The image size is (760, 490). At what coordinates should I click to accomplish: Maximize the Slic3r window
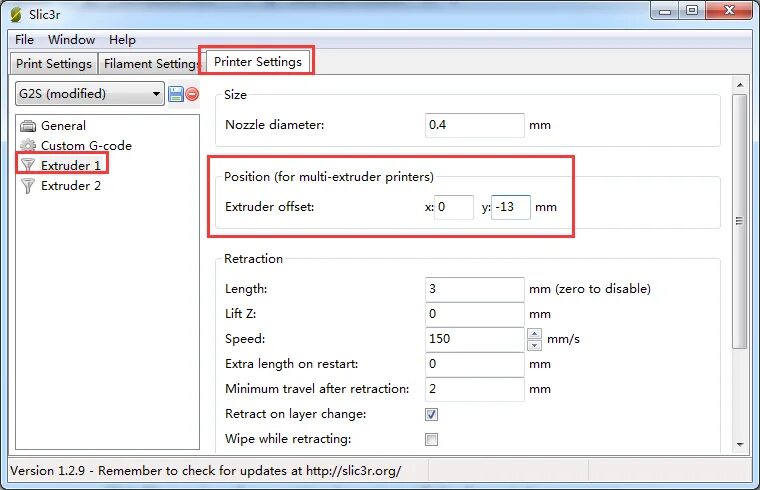click(x=692, y=11)
